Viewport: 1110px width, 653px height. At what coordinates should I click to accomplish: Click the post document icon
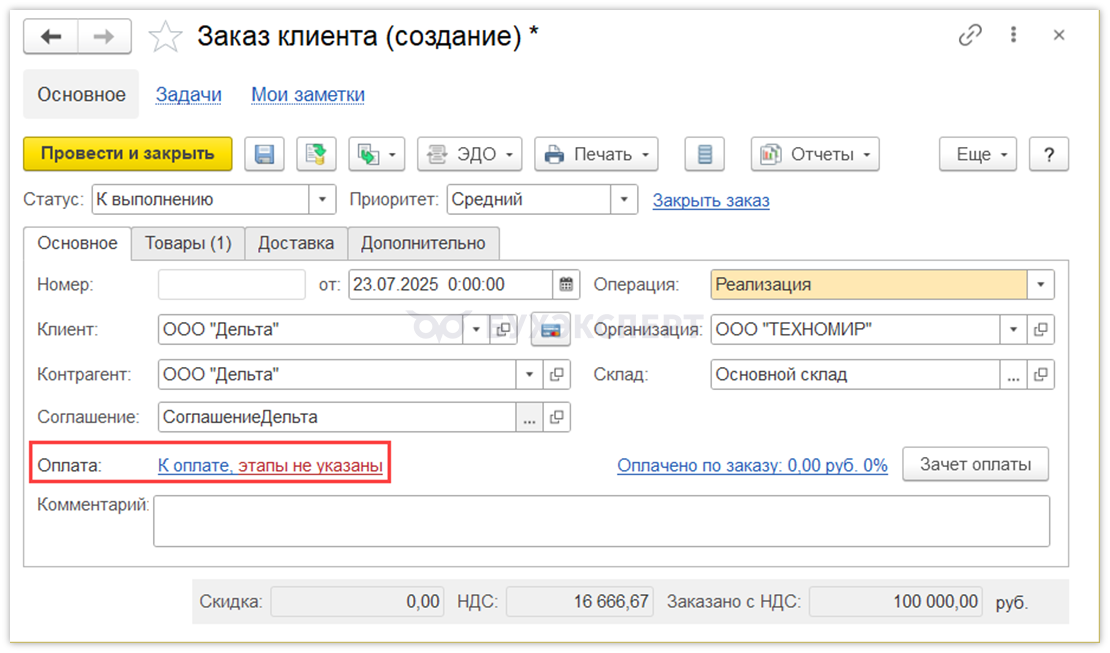(x=316, y=154)
